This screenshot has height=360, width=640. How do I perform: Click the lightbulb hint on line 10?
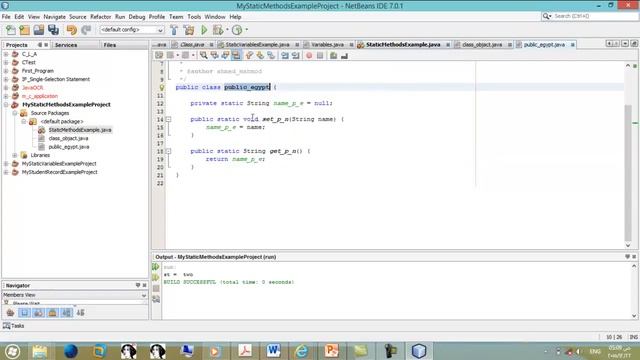pyautogui.click(x=162, y=87)
